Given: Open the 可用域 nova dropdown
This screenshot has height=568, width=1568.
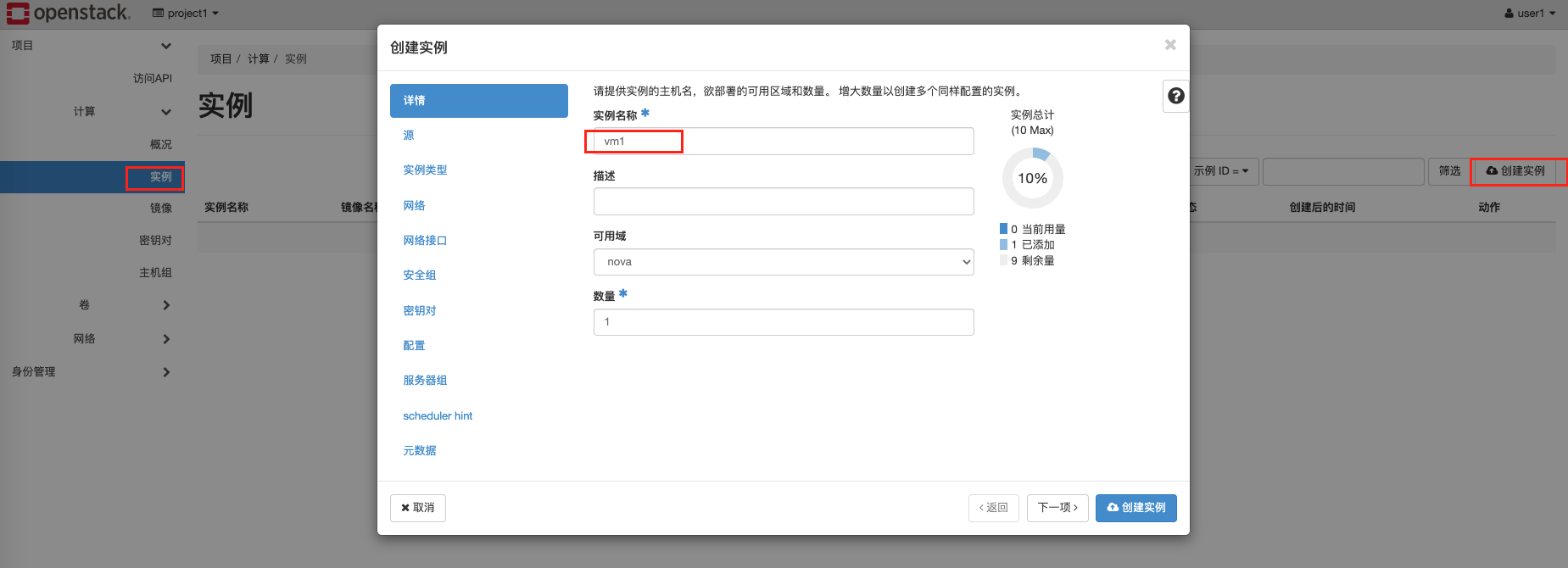Looking at the screenshot, I should tap(784, 262).
